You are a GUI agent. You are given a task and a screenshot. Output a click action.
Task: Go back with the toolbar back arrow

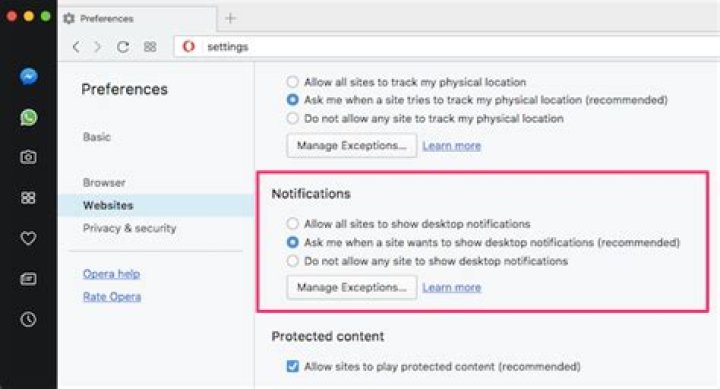(x=76, y=47)
